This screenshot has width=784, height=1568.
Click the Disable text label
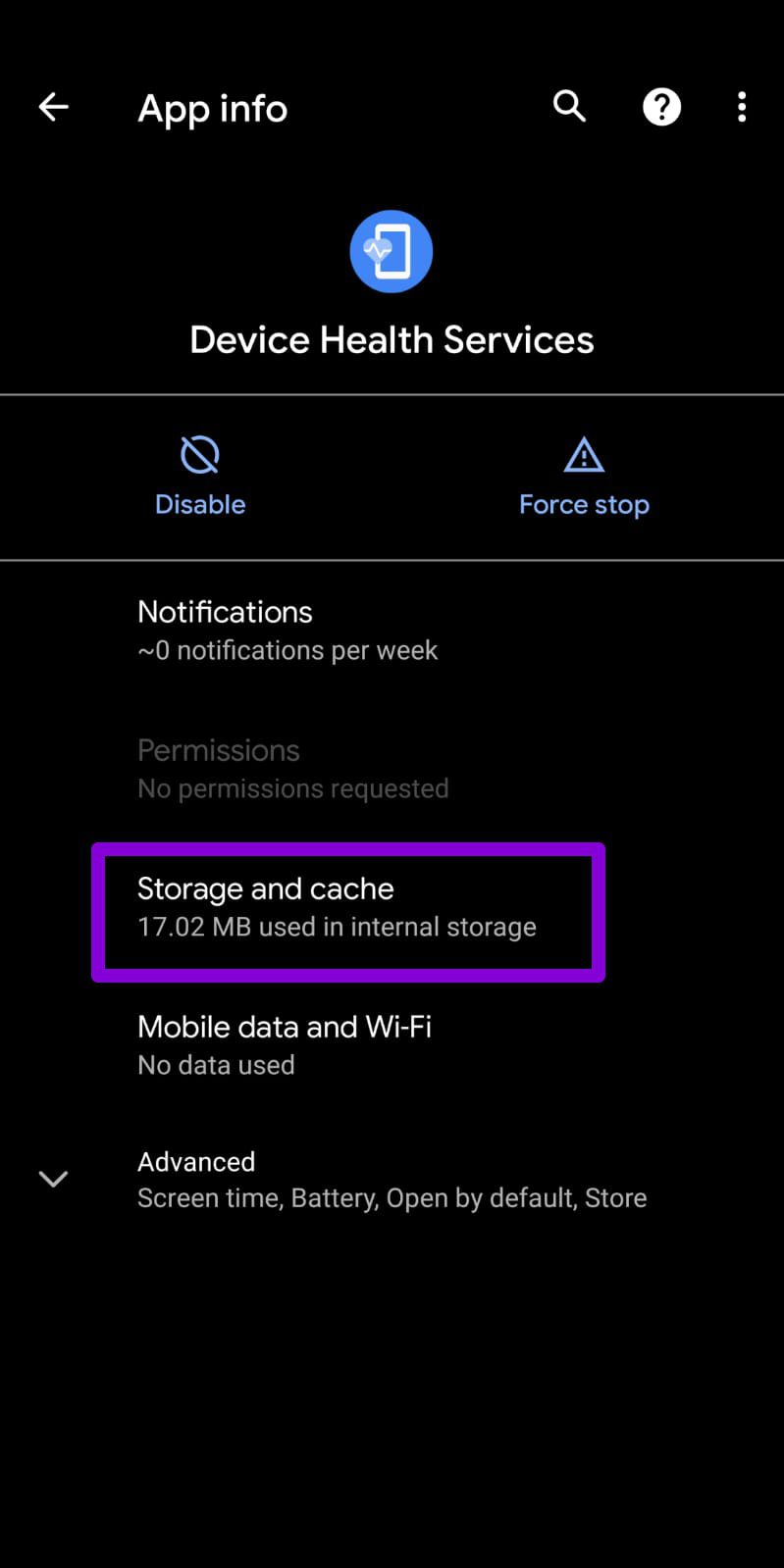pyautogui.click(x=200, y=504)
